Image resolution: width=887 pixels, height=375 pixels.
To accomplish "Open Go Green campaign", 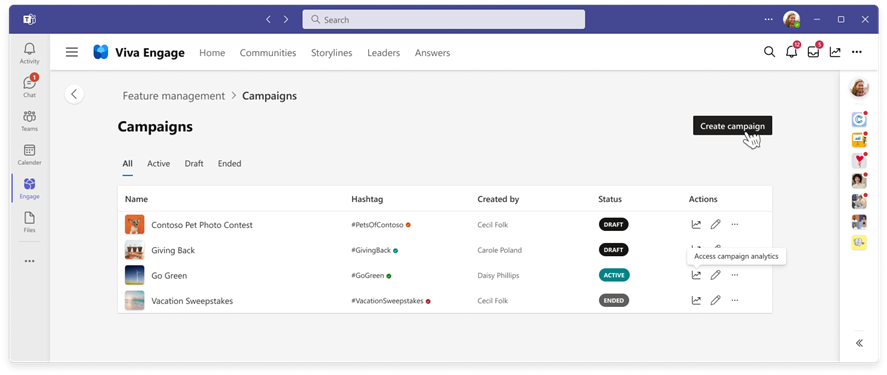I will pyautogui.click(x=169, y=276).
